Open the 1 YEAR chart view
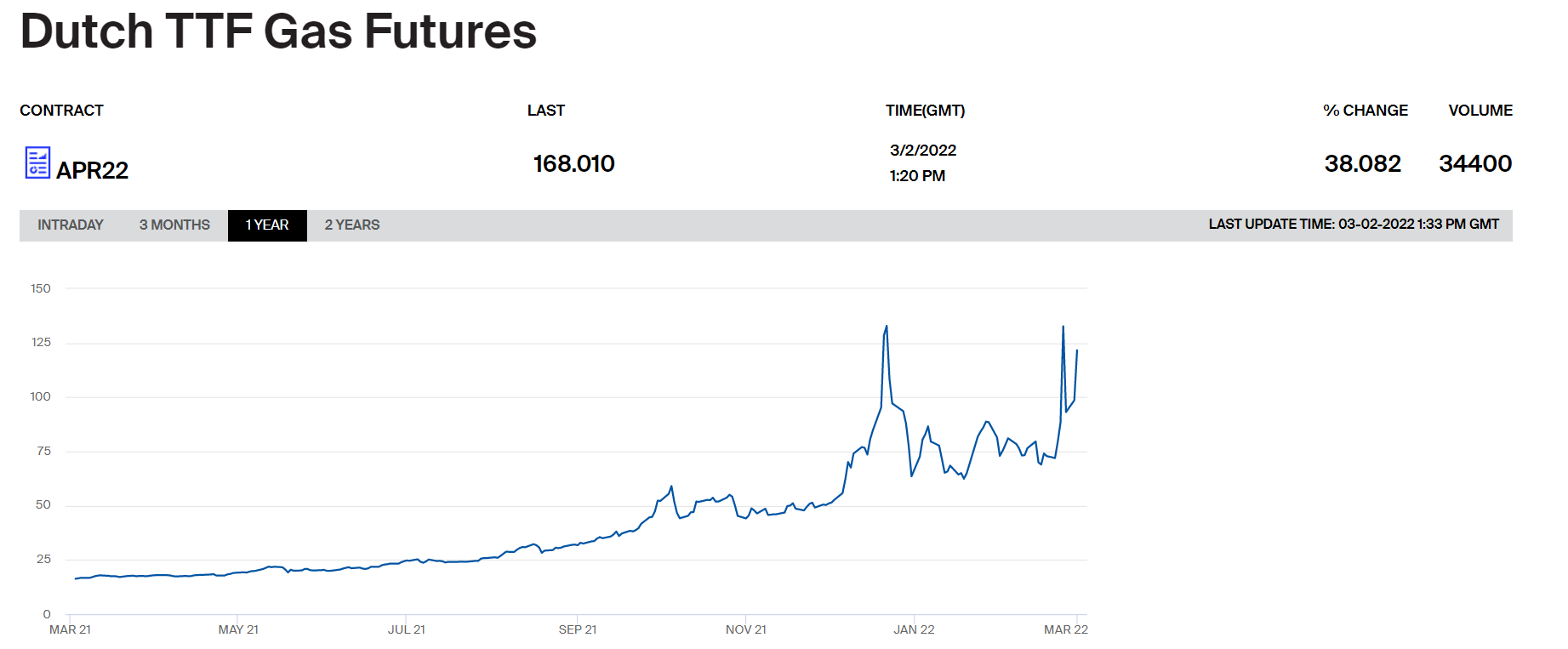This screenshot has width=1568, height=649. tap(267, 225)
